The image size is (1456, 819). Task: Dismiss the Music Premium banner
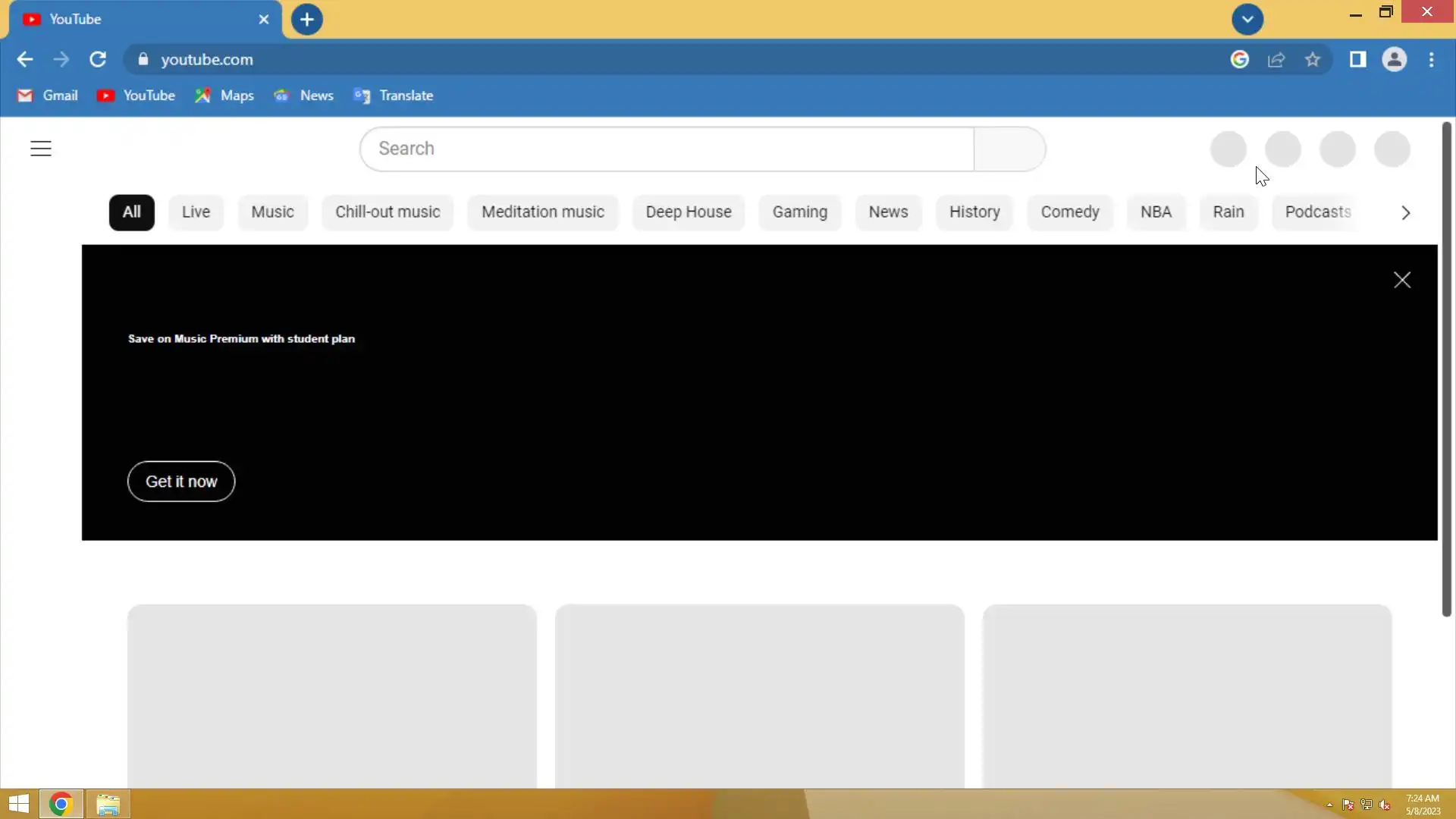(1402, 281)
